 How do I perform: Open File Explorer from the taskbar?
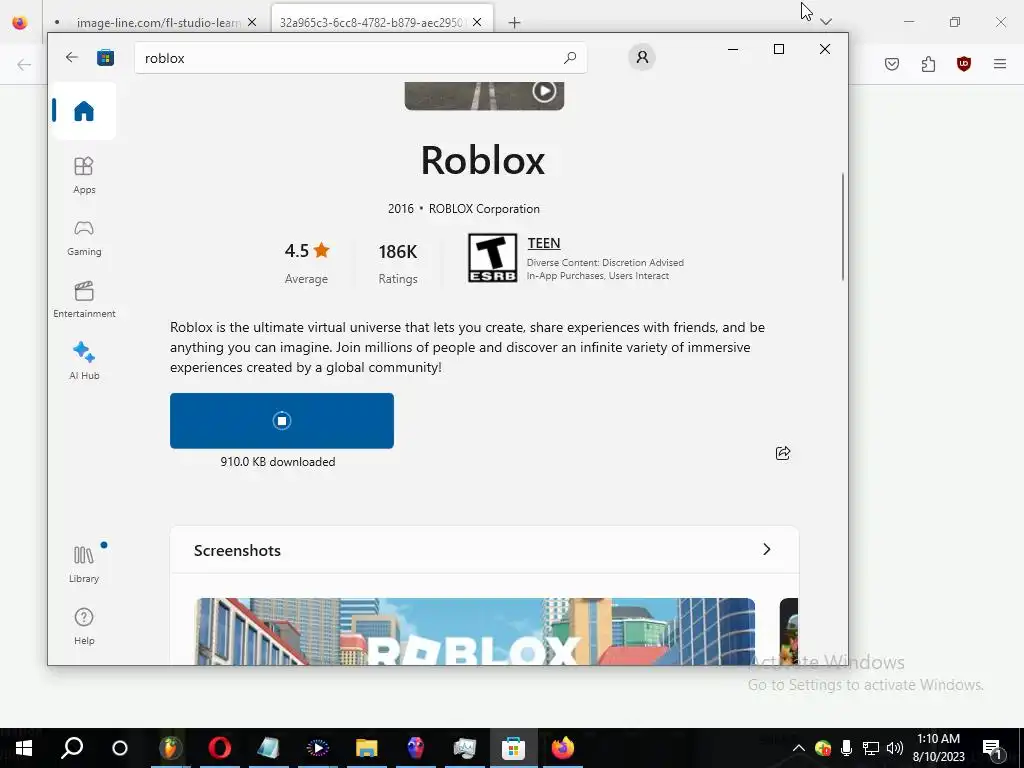366,748
